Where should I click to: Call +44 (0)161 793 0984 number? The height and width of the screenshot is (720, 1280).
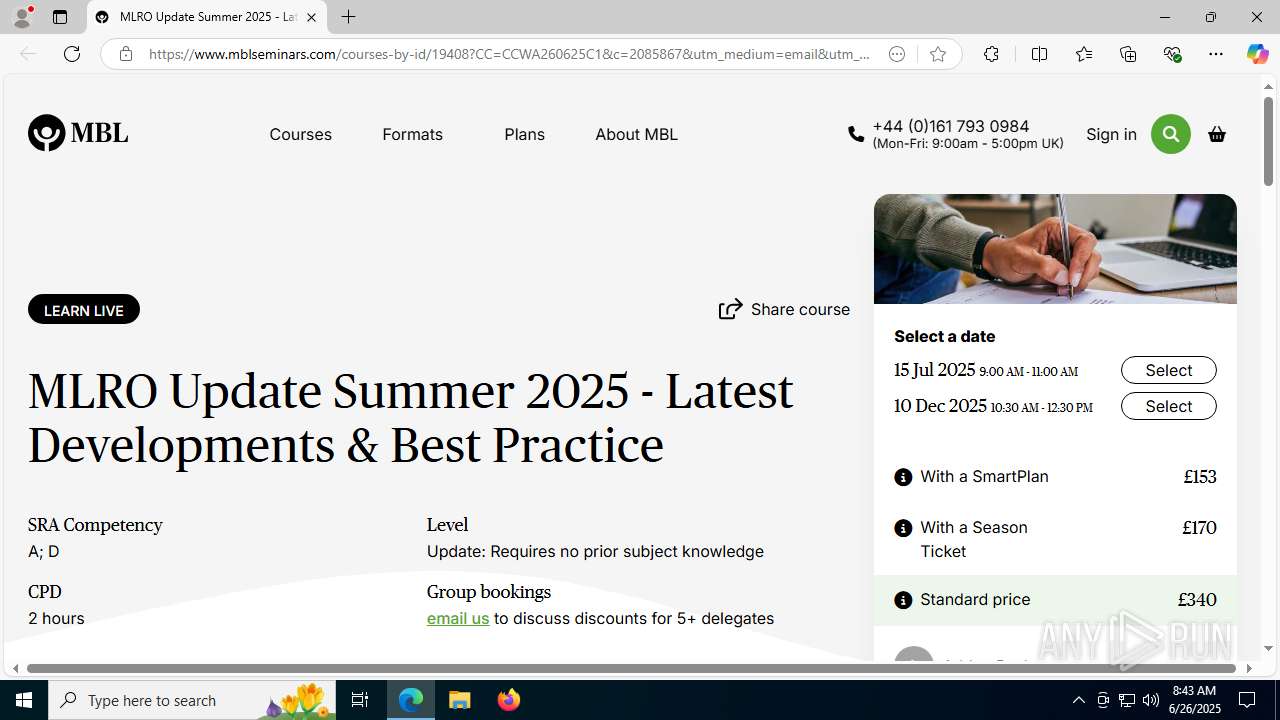950,126
